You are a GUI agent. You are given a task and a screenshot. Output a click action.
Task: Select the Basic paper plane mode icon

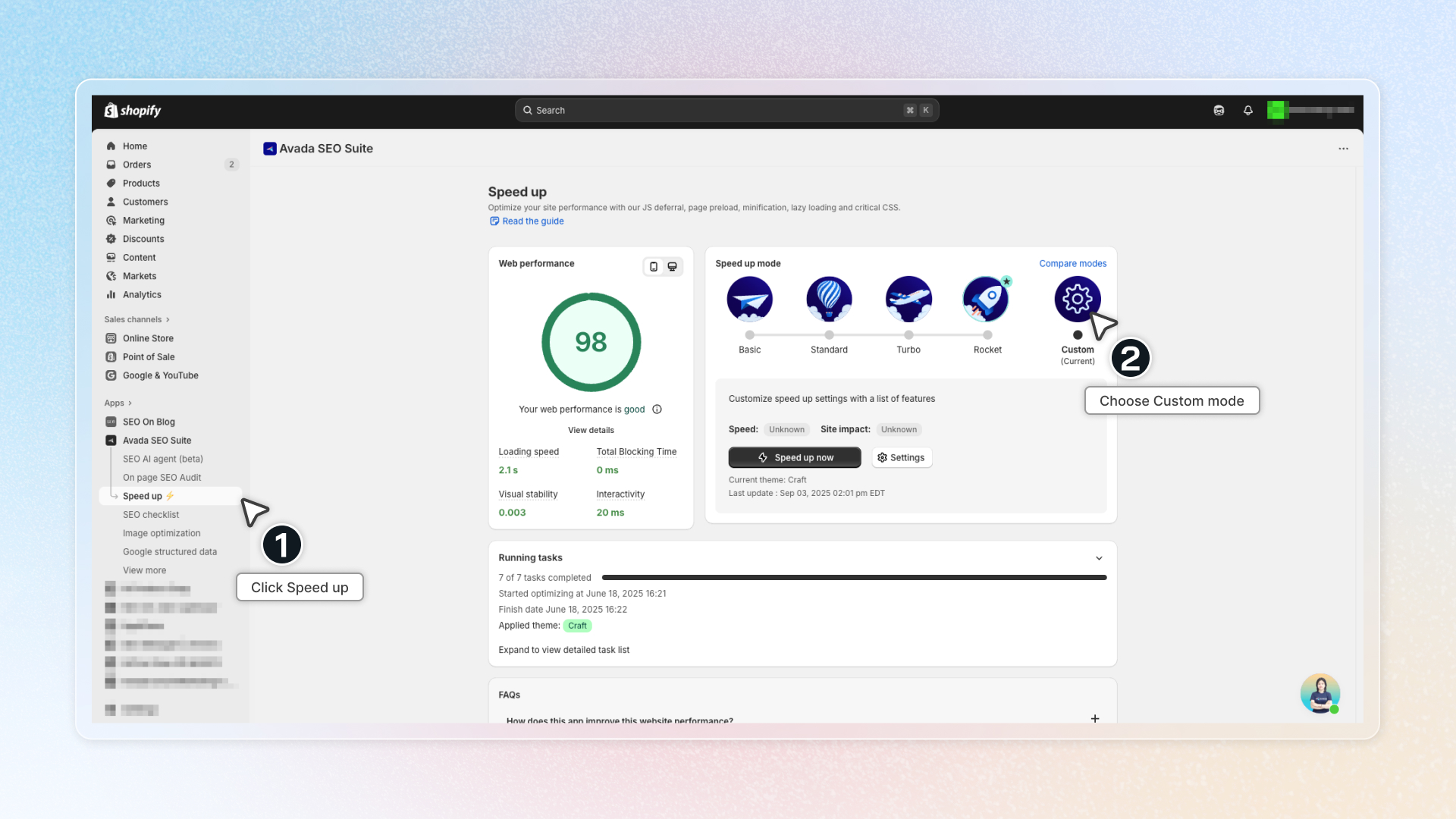tap(749, 299)
